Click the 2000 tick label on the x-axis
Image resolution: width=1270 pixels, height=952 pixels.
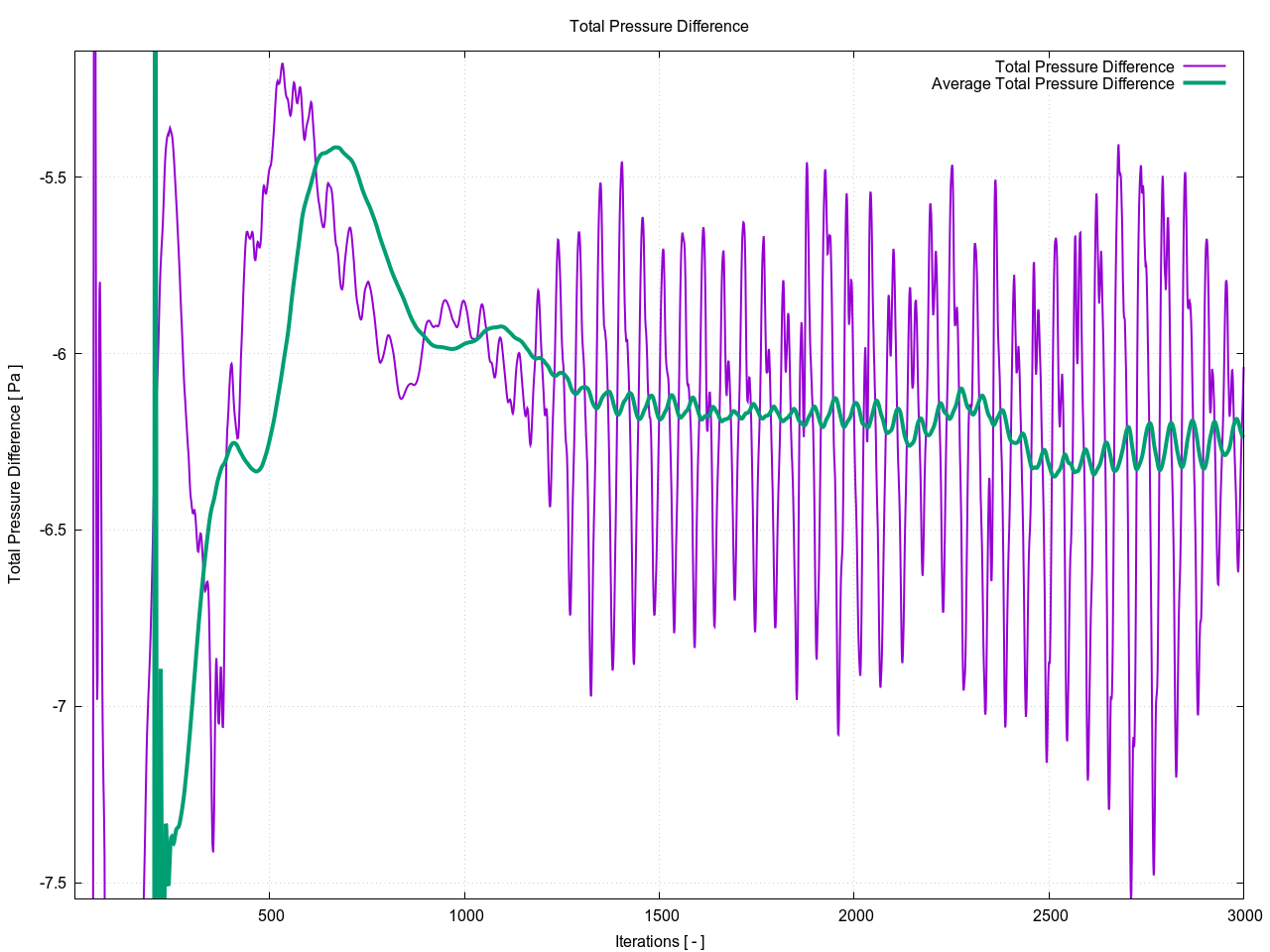point(855,915)
